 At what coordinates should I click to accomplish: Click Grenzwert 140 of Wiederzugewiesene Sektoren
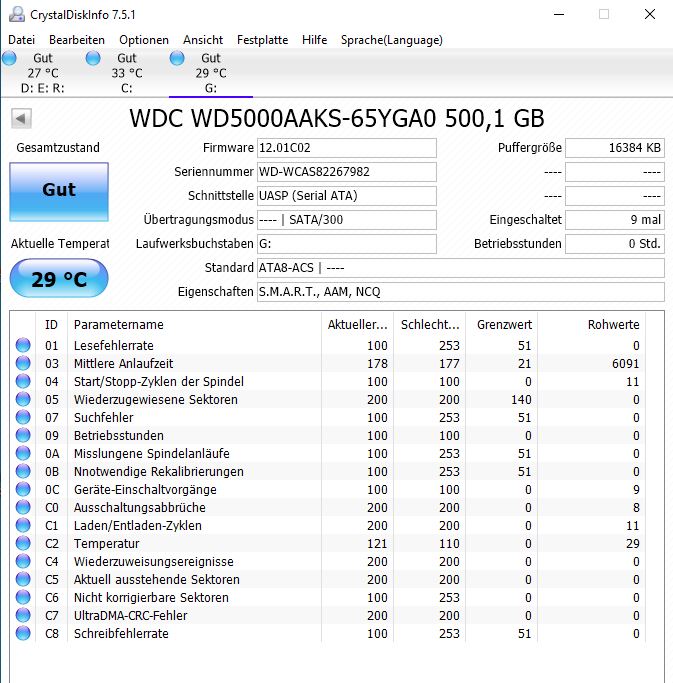click(x=521, y=399)
